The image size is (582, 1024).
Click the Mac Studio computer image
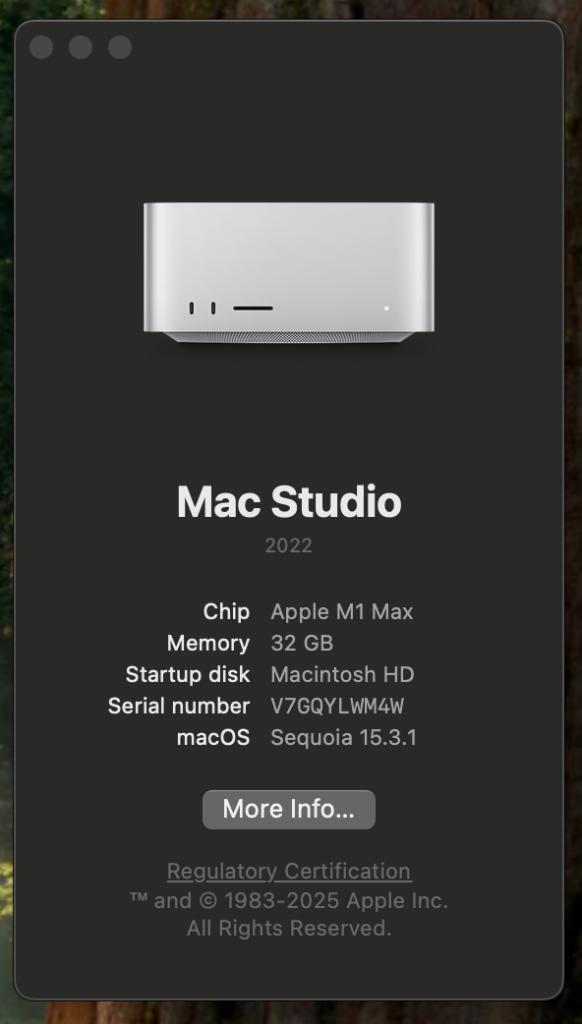click(x=289, y=272)
